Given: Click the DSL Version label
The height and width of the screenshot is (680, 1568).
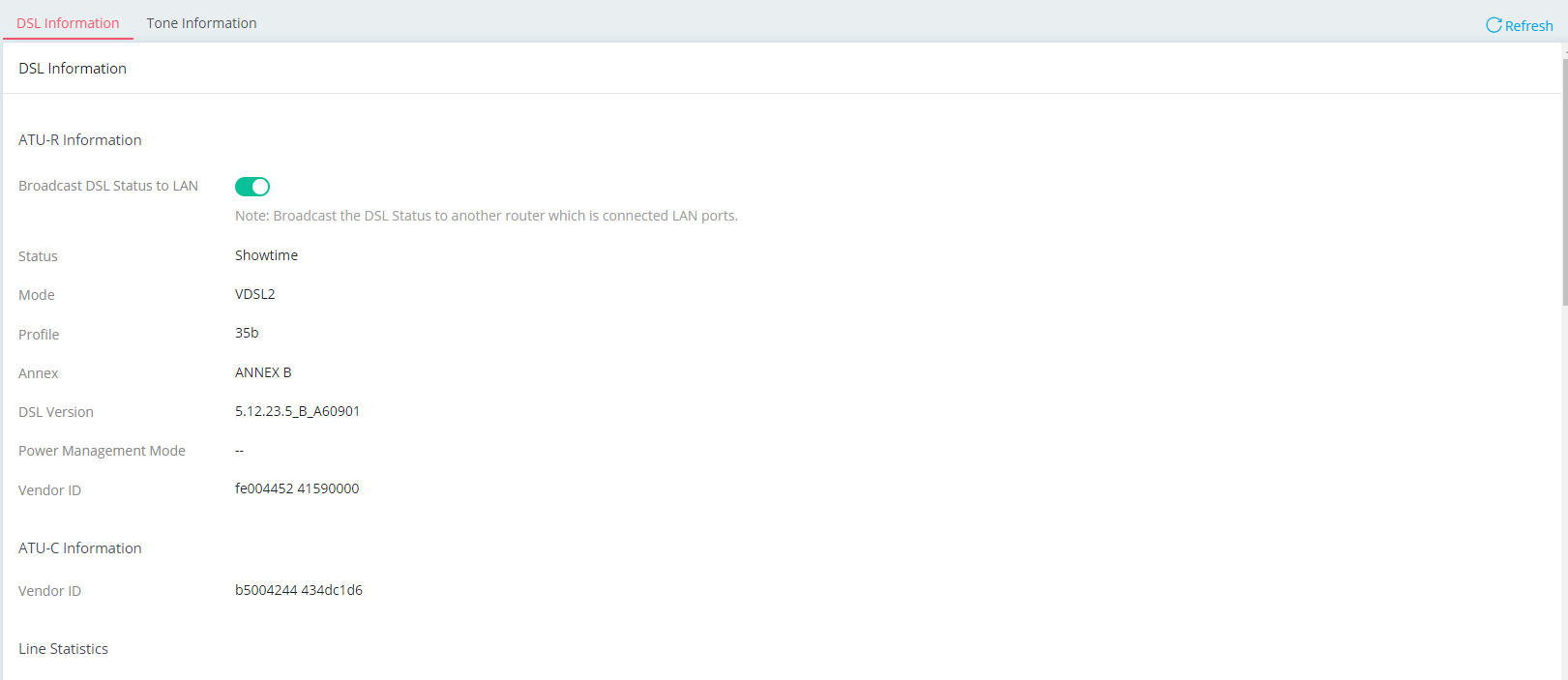Looking at the screenshot, I should click(56, 412).
